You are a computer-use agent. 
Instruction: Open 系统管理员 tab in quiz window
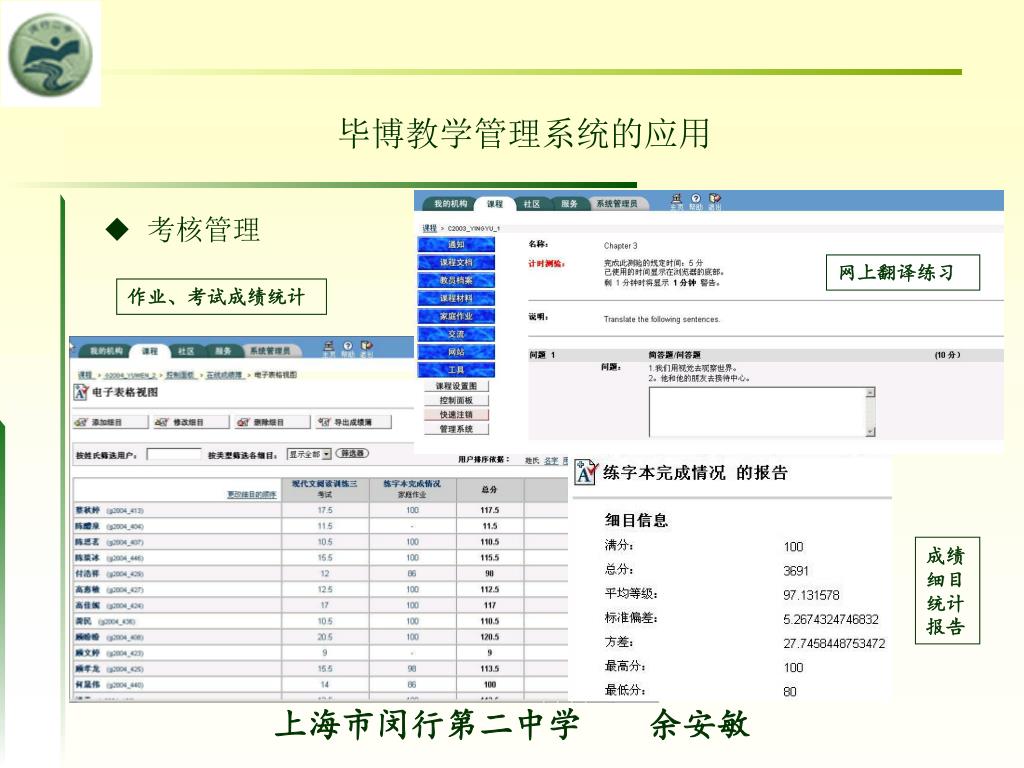616,204
